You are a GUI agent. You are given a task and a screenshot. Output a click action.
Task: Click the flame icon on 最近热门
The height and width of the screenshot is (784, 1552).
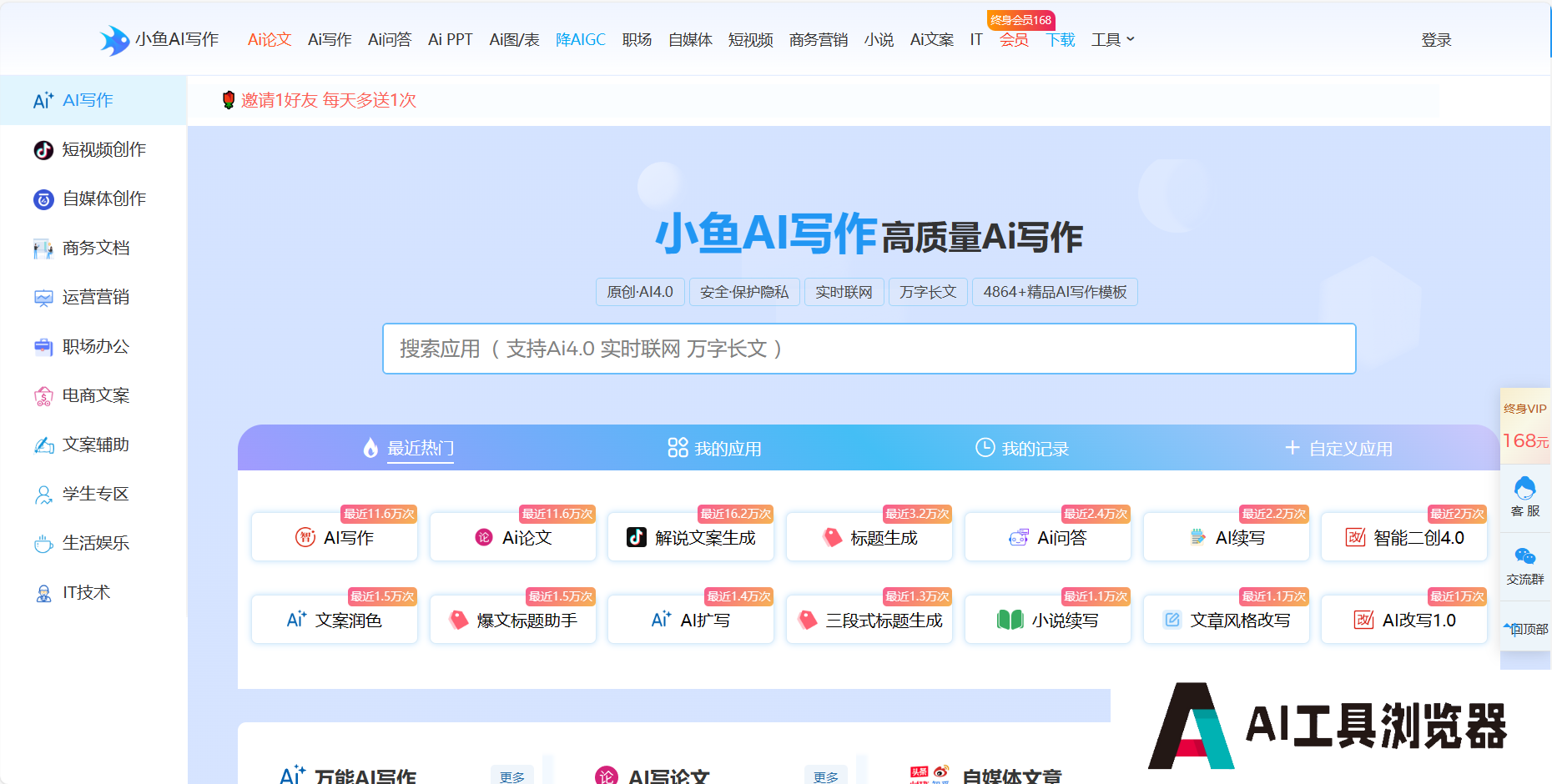point(371,448)
